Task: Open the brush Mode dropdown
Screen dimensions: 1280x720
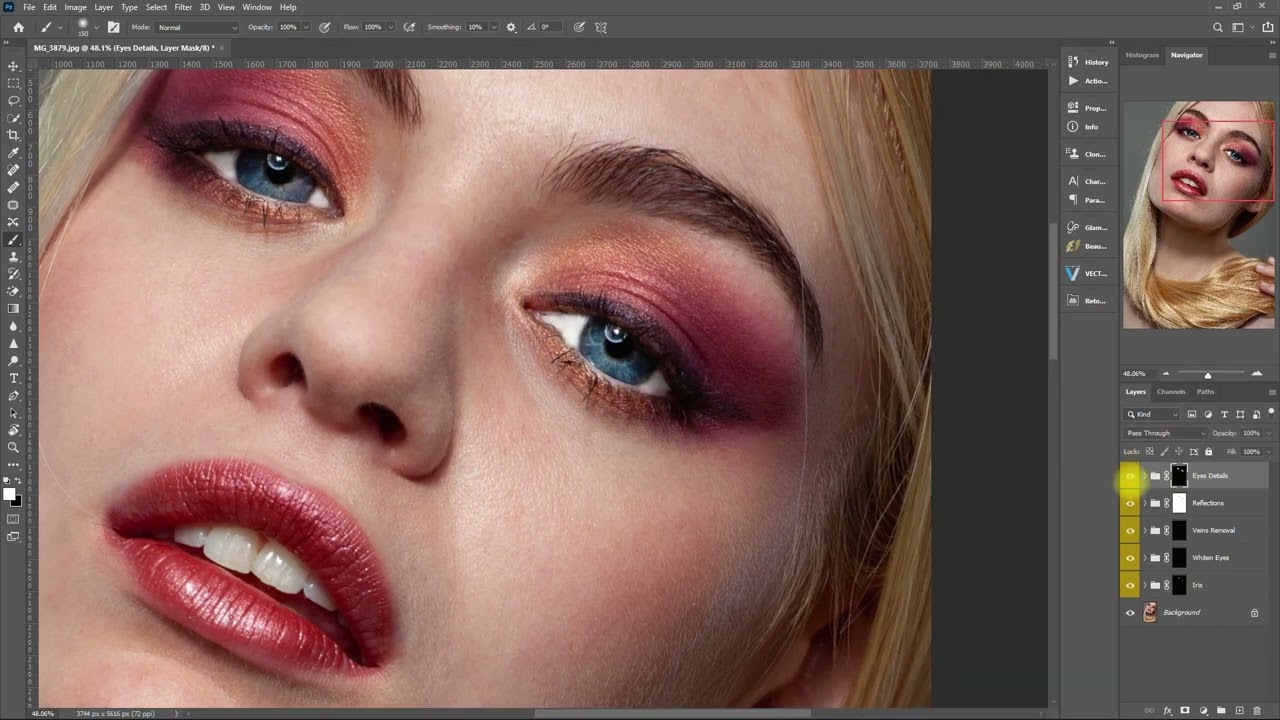Action: click(197, 27)
